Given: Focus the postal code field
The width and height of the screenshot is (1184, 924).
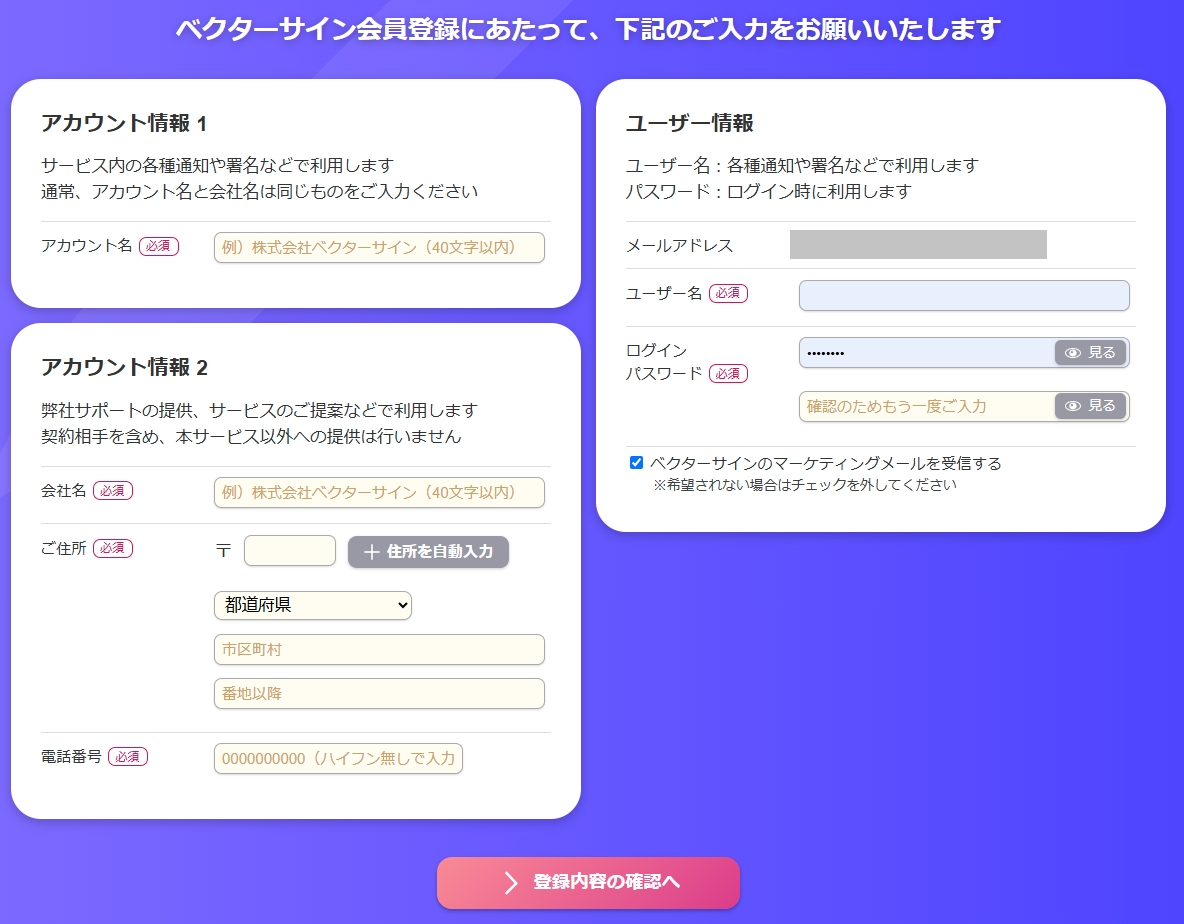Looking at the screenshot, I should (290, 551).
